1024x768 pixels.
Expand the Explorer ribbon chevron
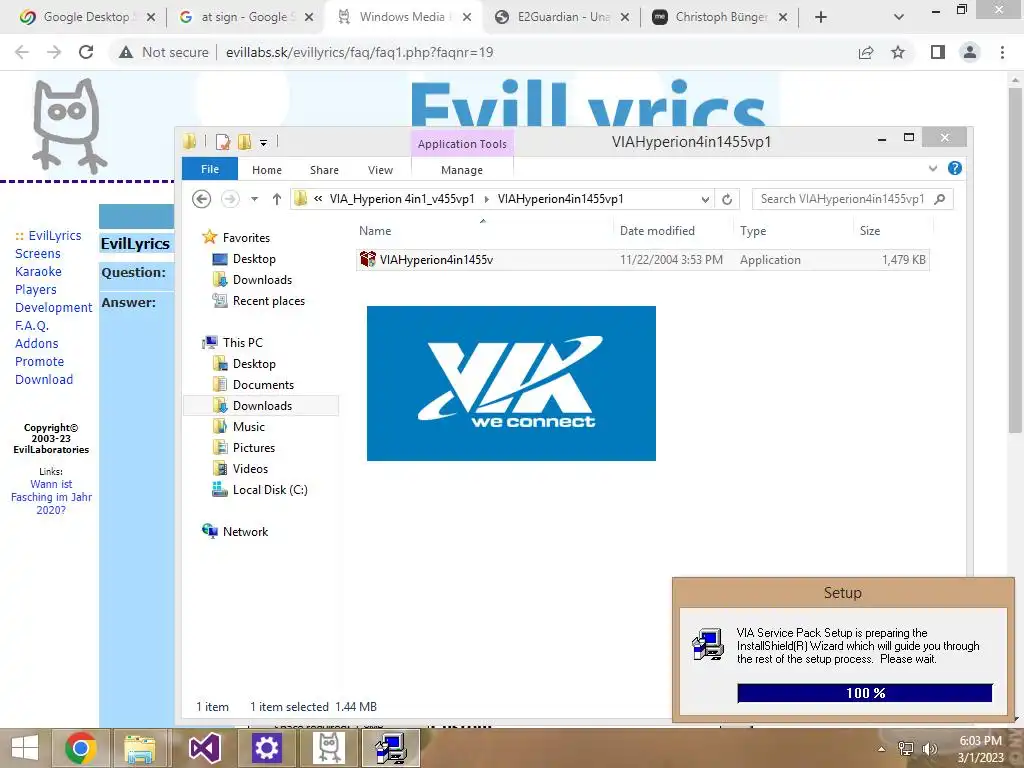pyautogui.click(x=933, y=168)
